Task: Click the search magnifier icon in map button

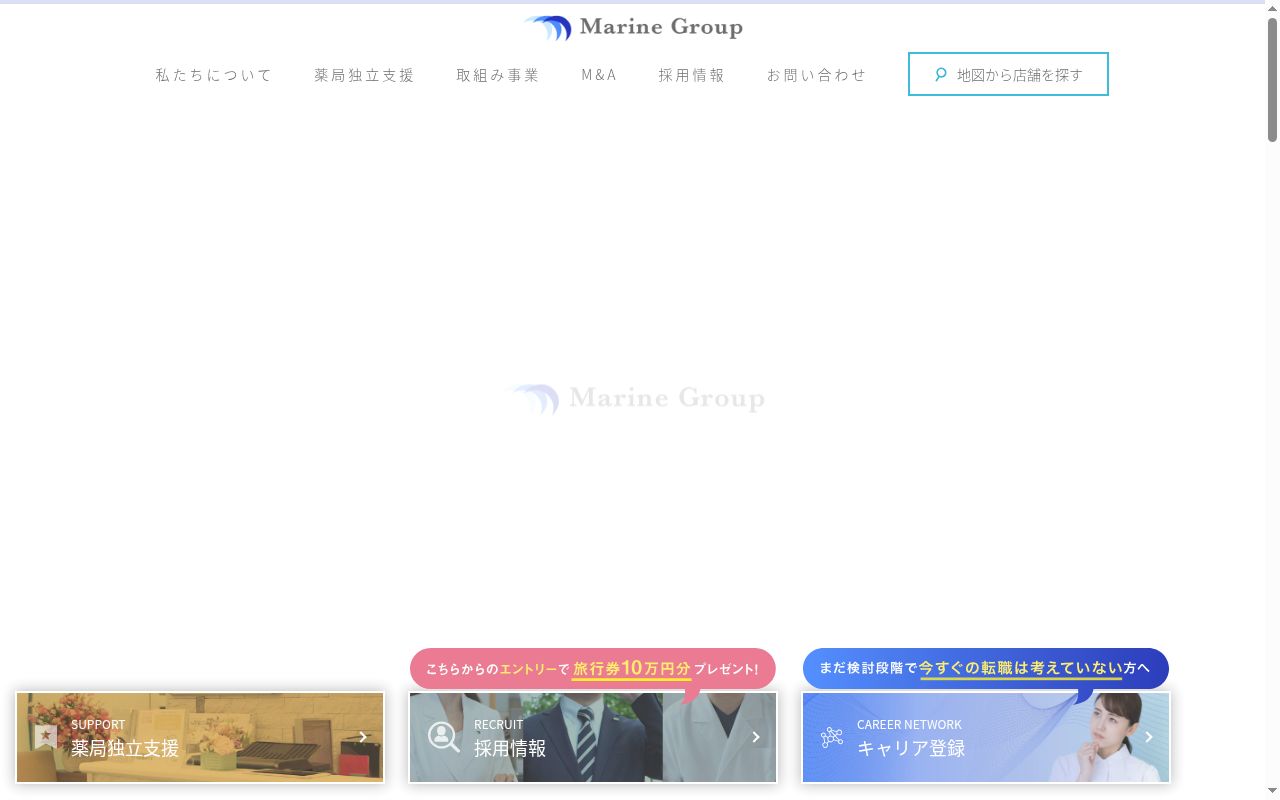Action: [940, 74]
